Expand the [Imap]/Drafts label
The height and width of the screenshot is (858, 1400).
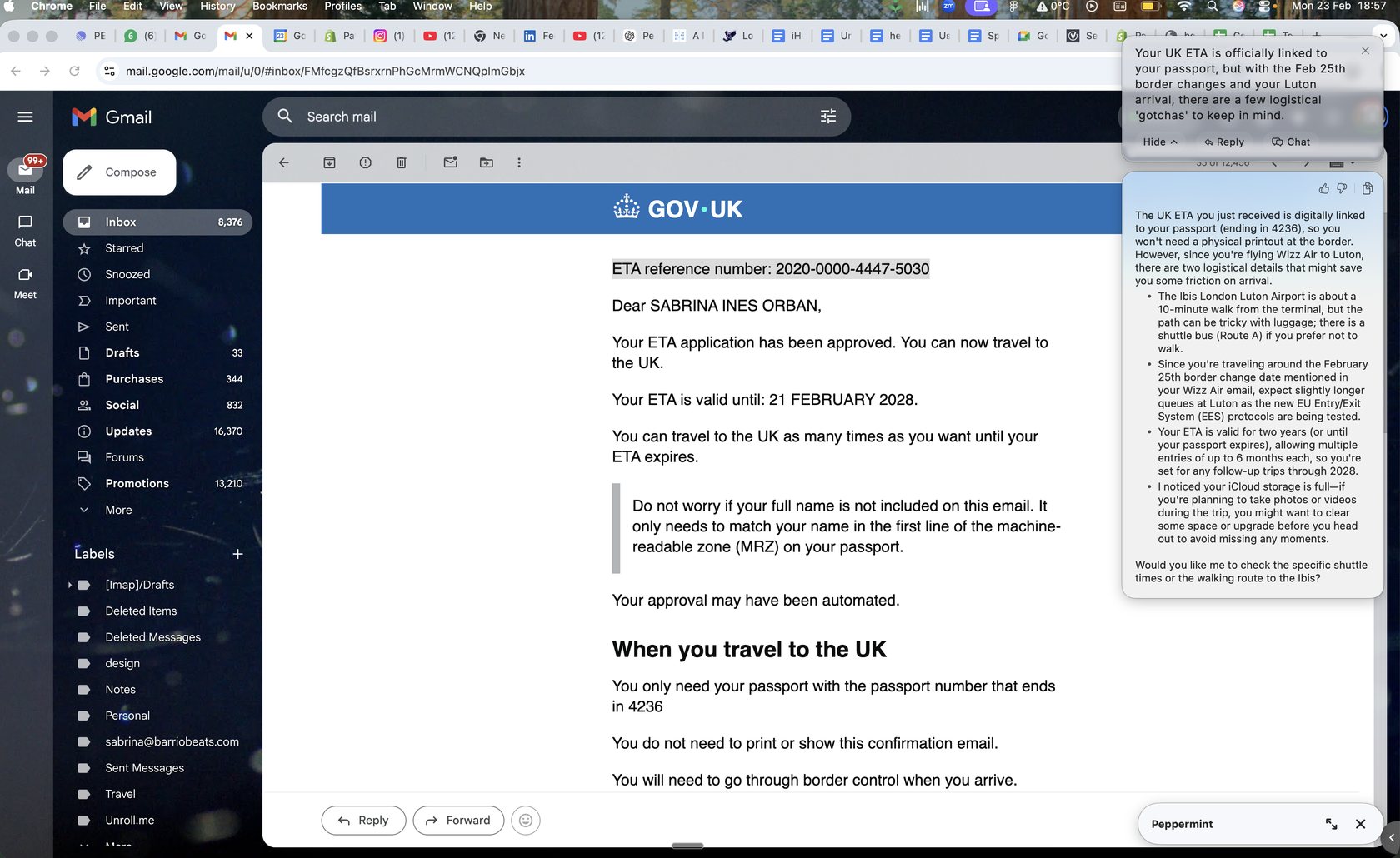coord(70,584)
